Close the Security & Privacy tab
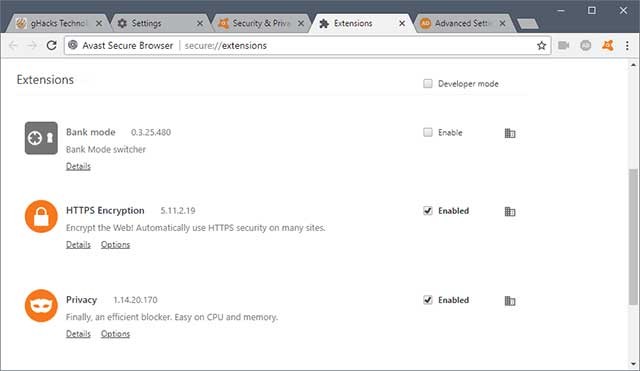 pyautogui.click(x=301, y=24)
